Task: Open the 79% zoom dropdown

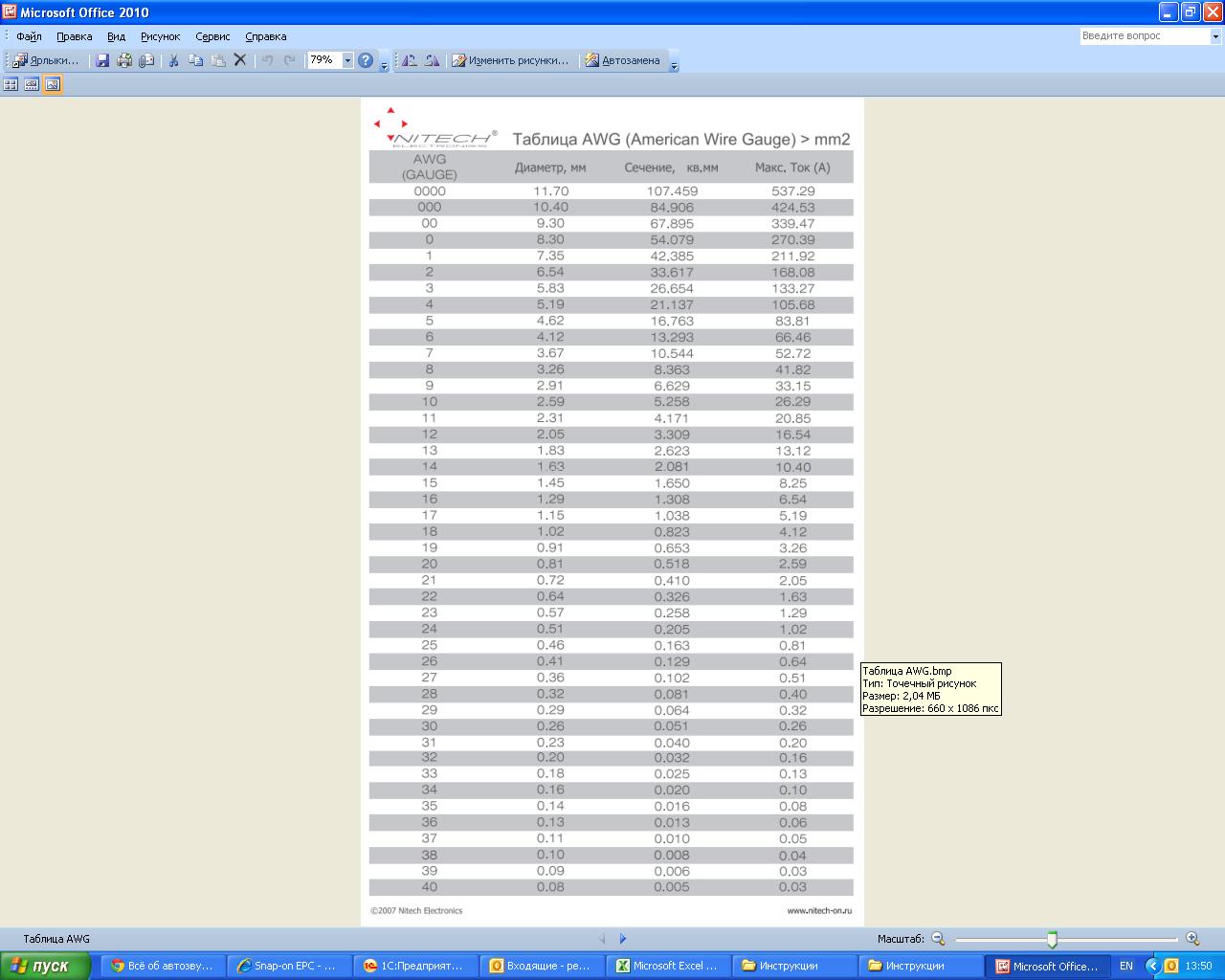Action: pos(347,60)
